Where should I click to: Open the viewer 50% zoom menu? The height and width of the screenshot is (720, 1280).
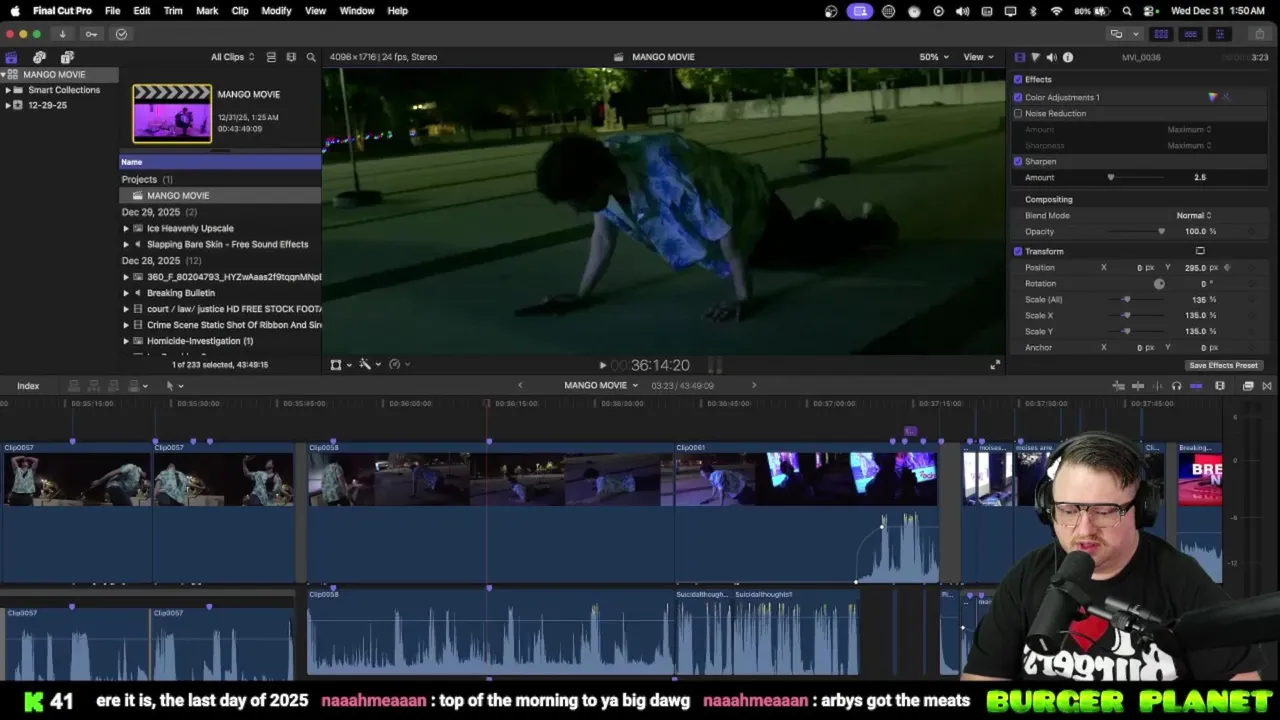coord(934,57)
